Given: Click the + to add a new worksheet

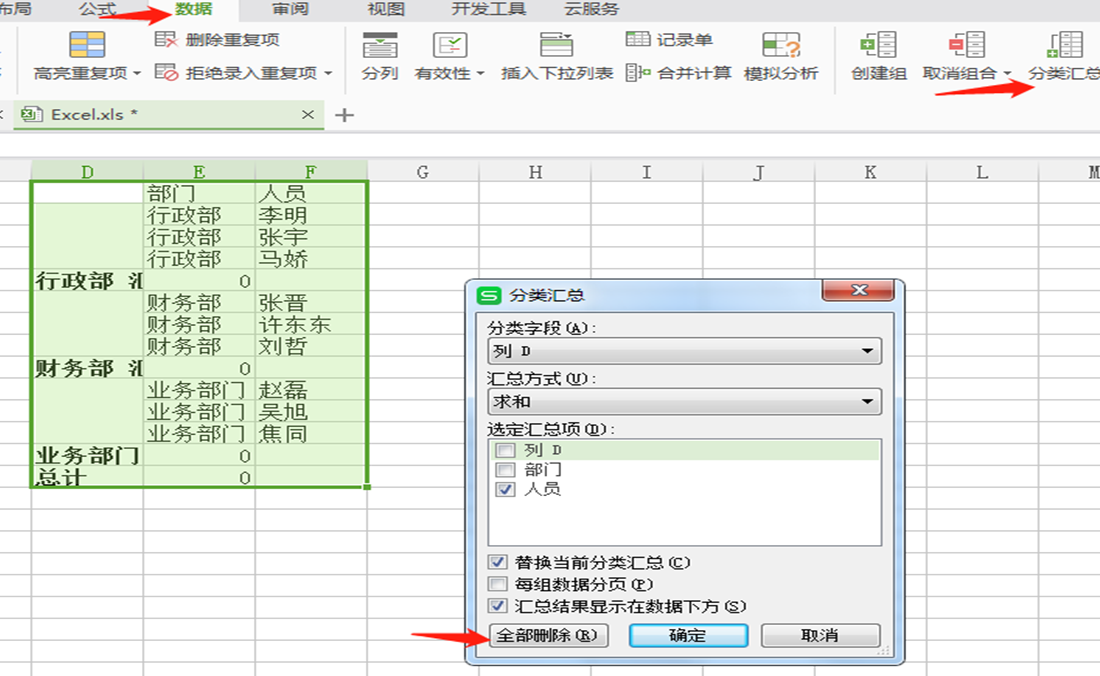Looking at the screenshot, I should point(343,115).
